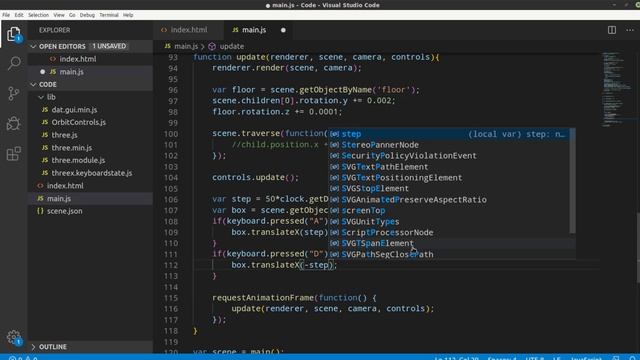Click the split editor icon
Viewport: 640px width, 360px height.
(x=612, y=30)
